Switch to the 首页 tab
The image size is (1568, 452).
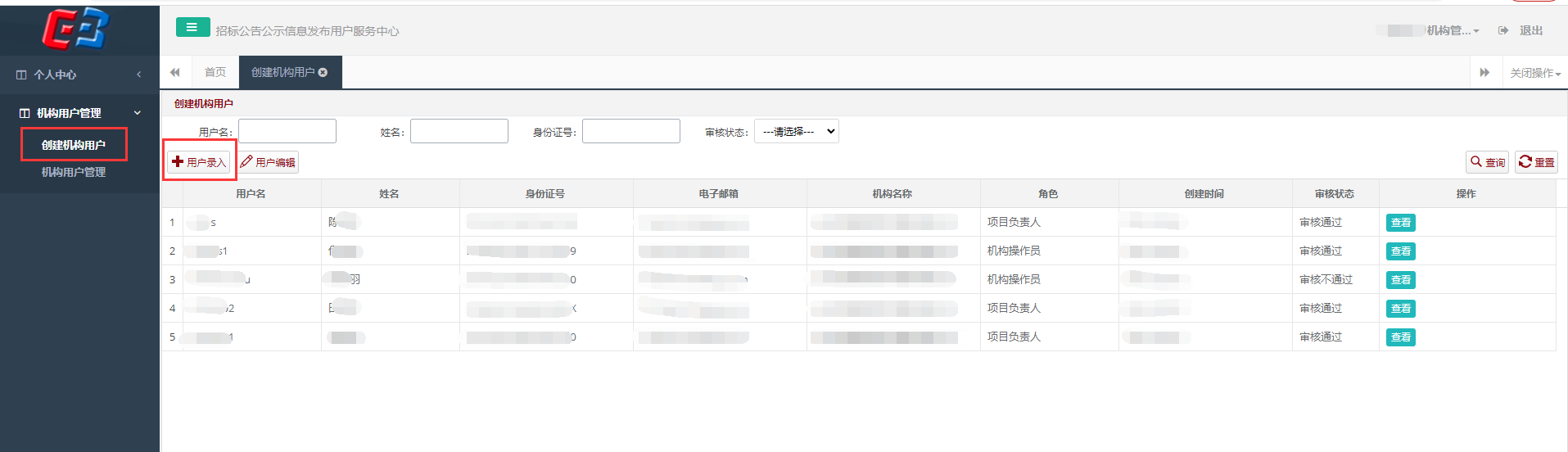coord(215,72)
